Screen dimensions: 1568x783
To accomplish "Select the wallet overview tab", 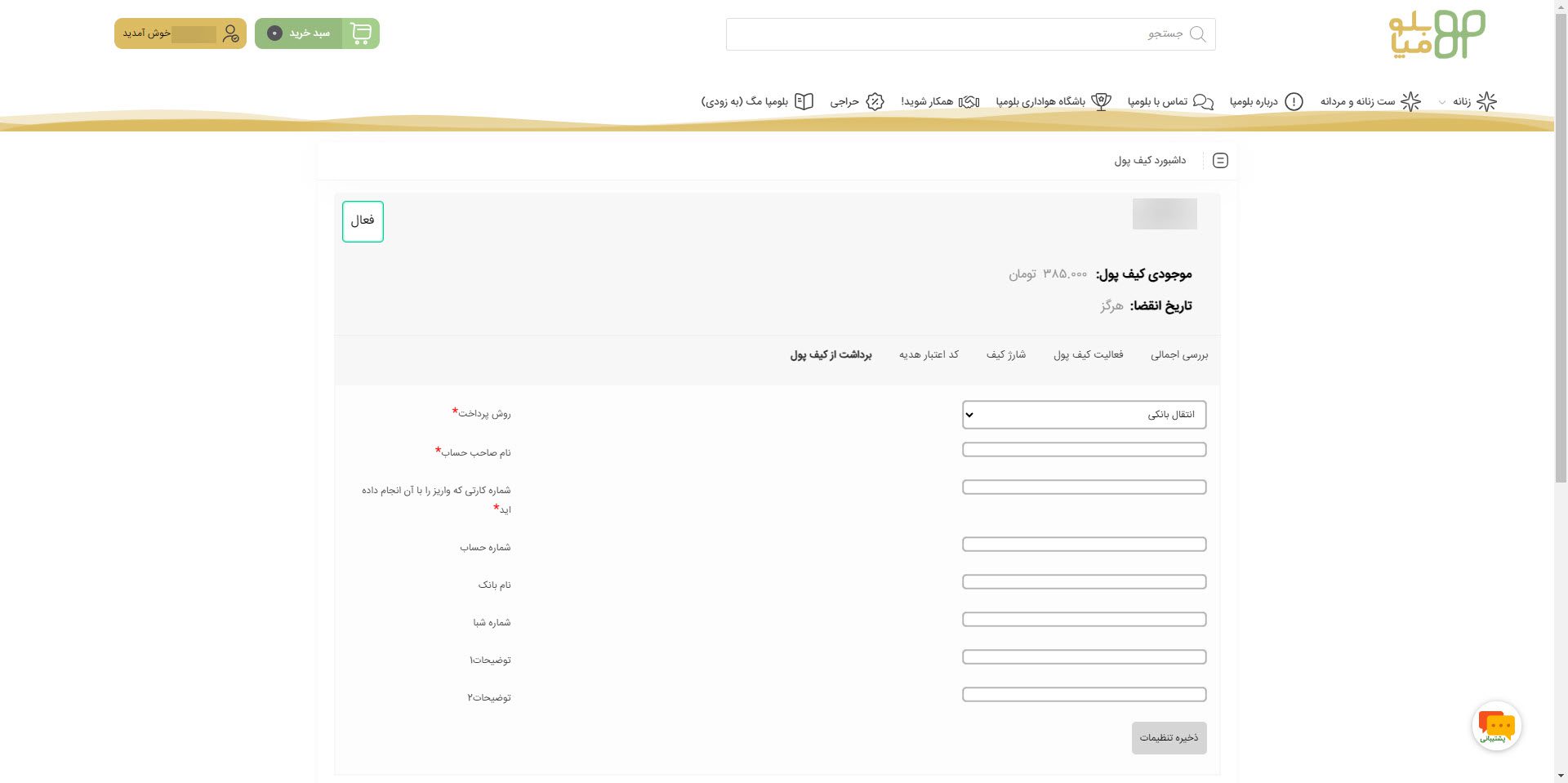I will point(1178,355).
